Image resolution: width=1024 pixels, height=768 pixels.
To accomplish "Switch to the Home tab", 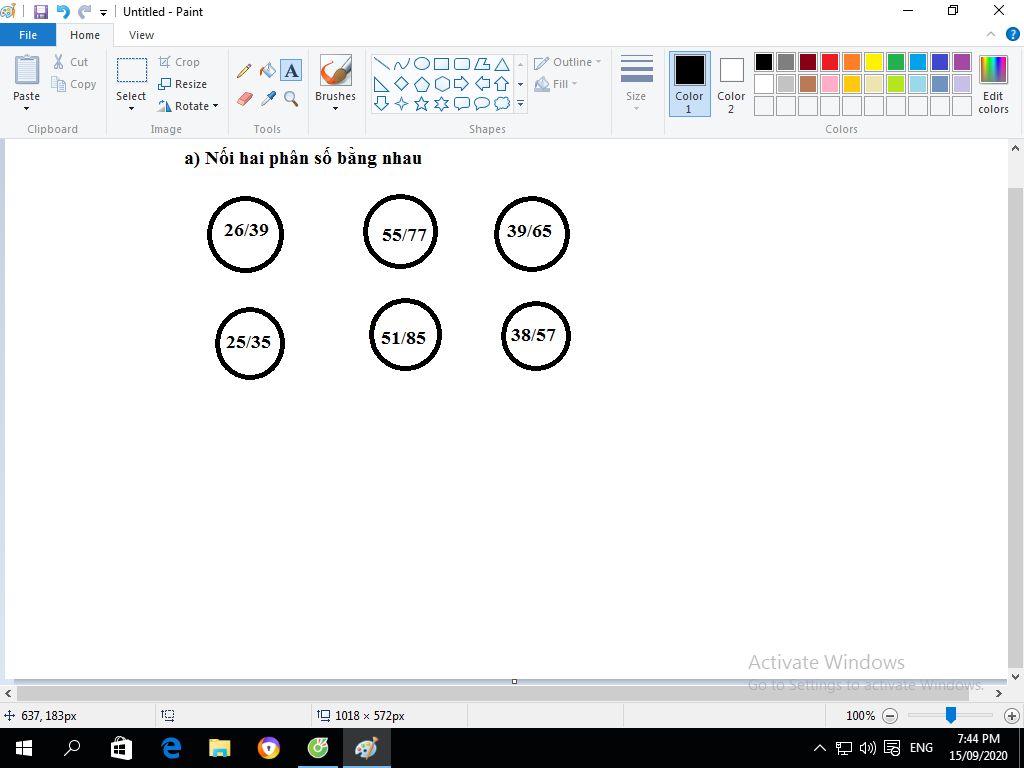I will [x=85, y=35].
